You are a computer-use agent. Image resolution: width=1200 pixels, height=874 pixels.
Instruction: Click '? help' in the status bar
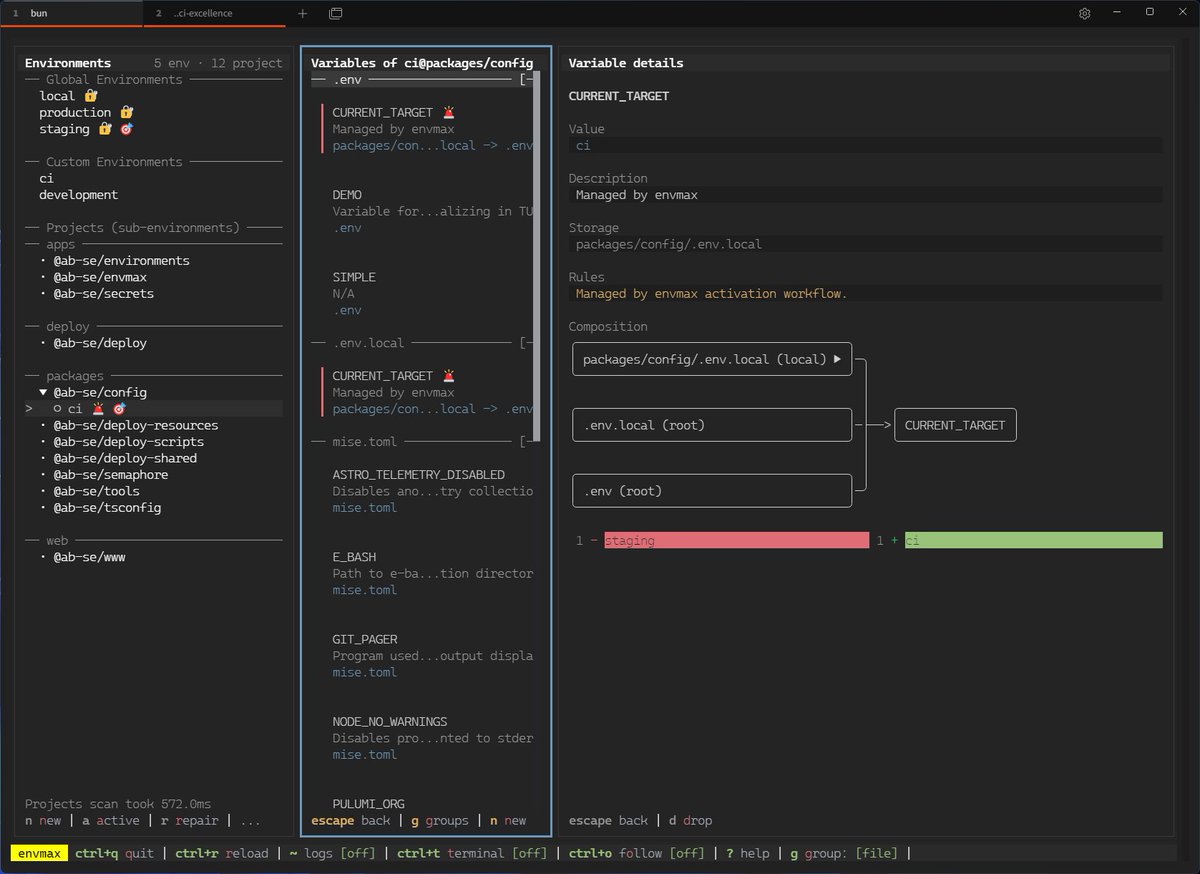tap(748, 853)
